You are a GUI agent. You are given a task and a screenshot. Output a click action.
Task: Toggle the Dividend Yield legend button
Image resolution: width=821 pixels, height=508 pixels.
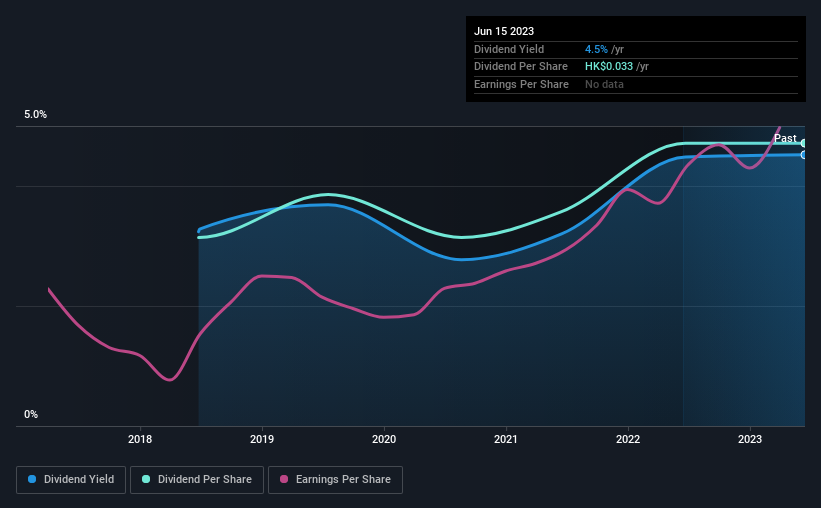(71, 480)
